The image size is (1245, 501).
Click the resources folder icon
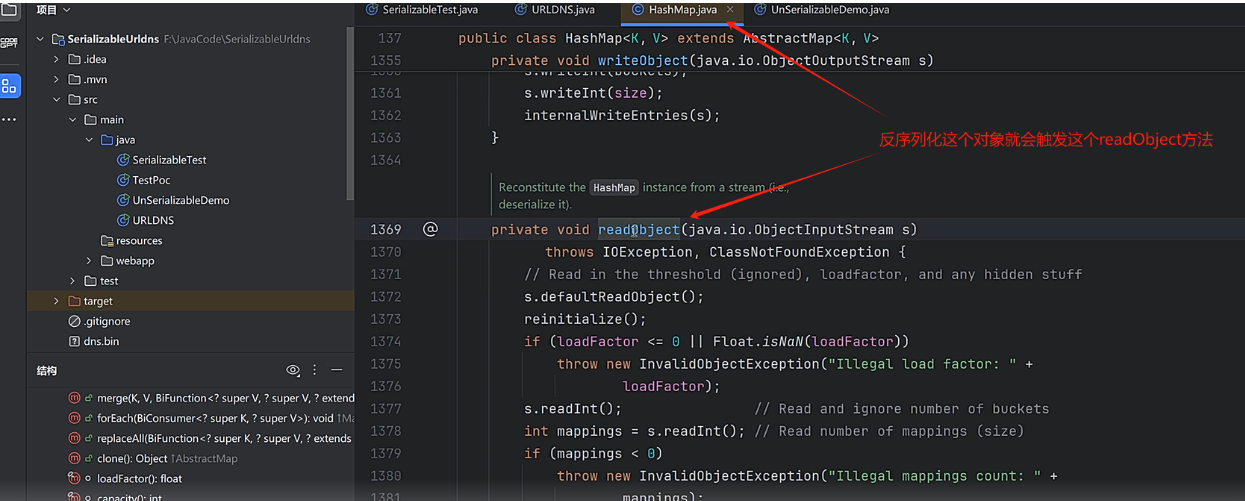(107, 240)
